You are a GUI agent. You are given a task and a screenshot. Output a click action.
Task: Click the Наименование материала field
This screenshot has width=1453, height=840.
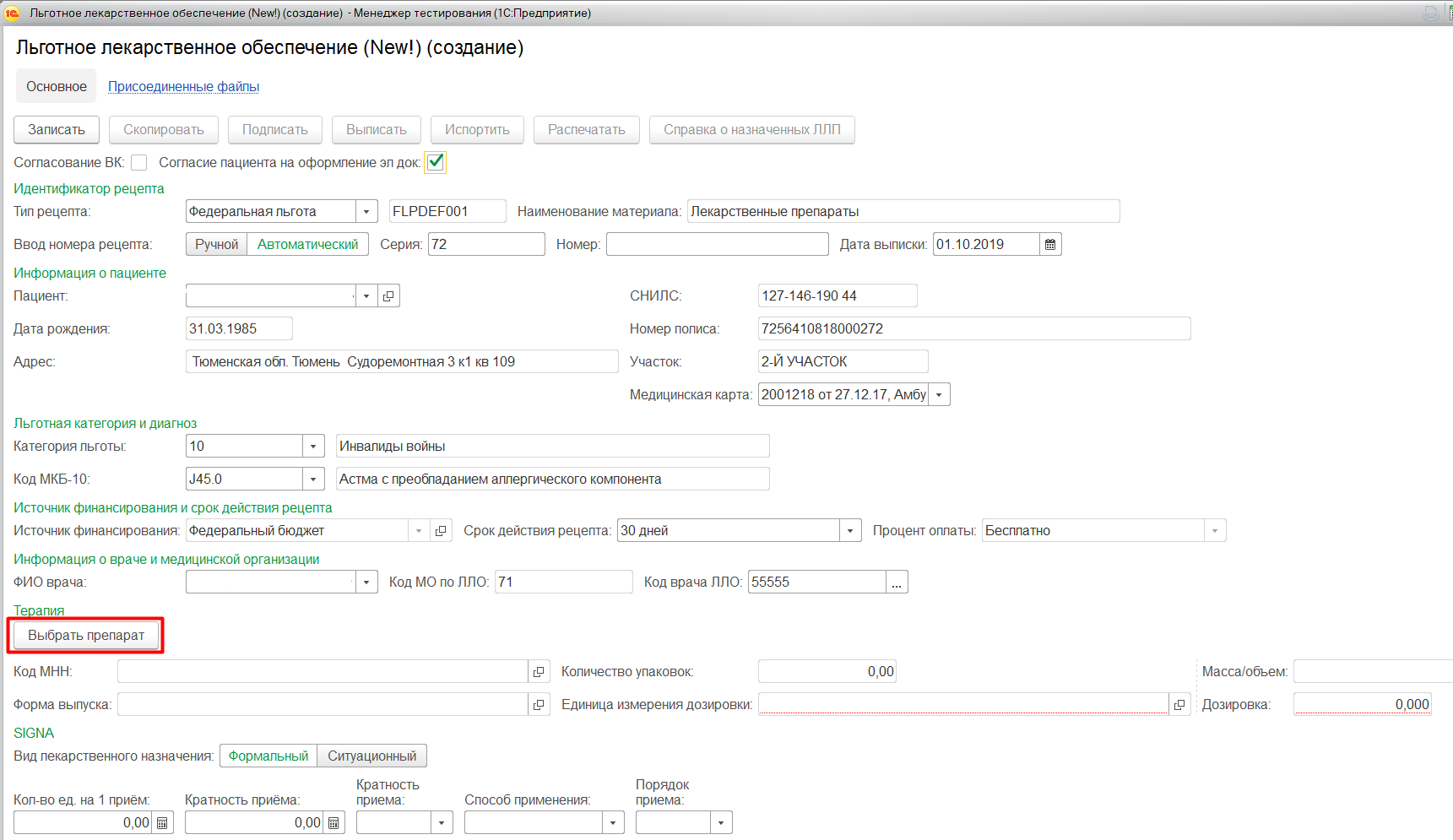(x=903, y=211)
